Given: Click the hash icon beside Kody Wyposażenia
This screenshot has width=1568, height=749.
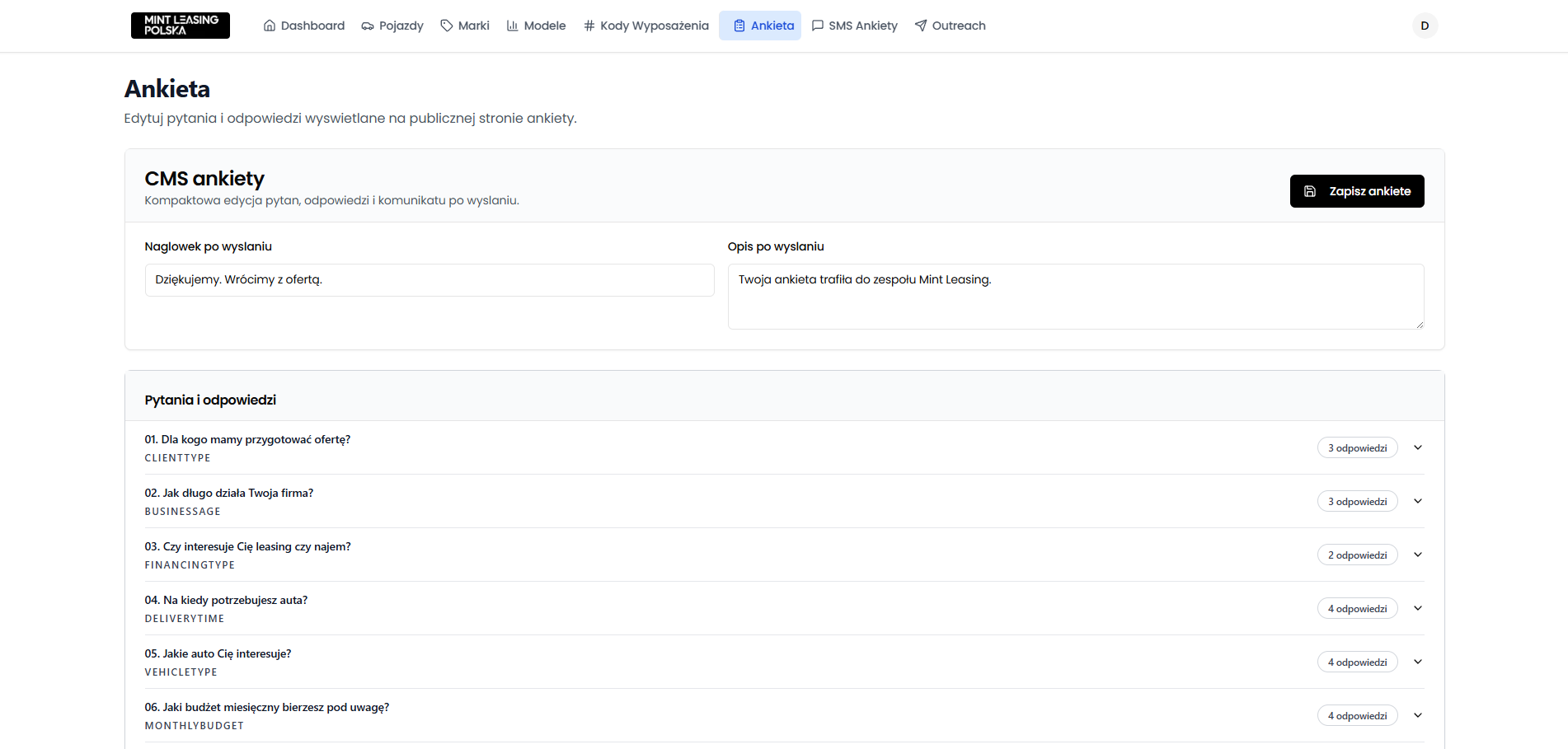Looking at the screenshot, I should point(589,26).
